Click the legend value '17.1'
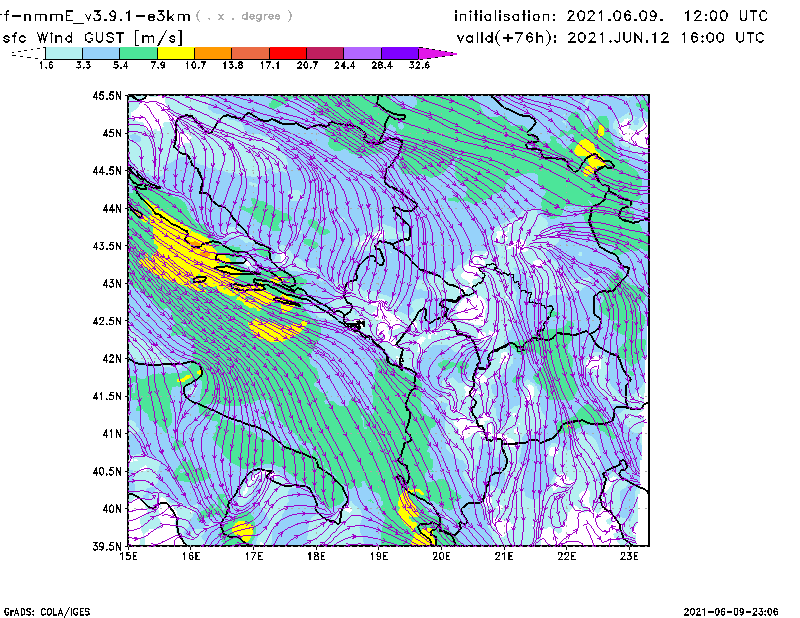 270,65
